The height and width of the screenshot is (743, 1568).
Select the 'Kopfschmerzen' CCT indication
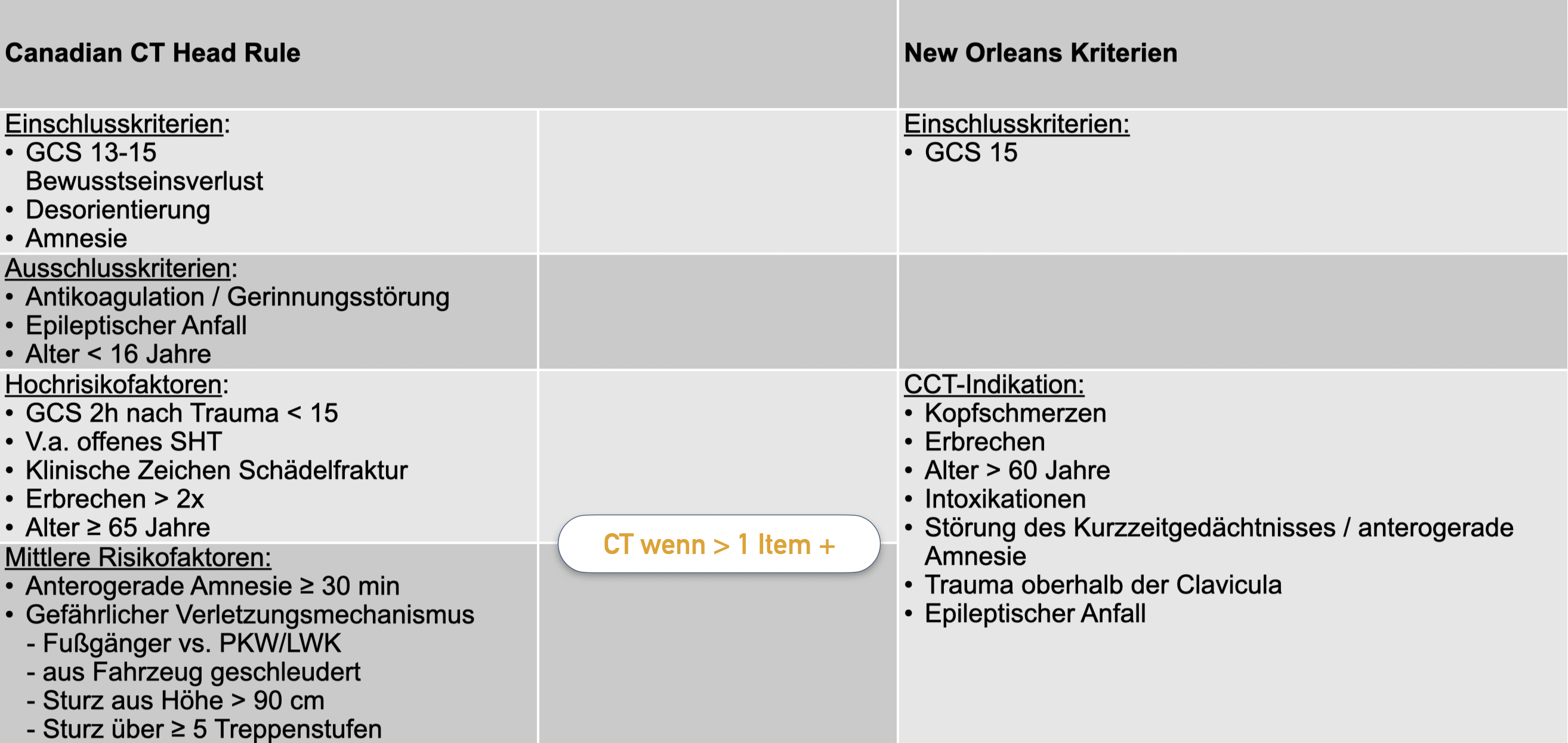[x=1015, y=413]
